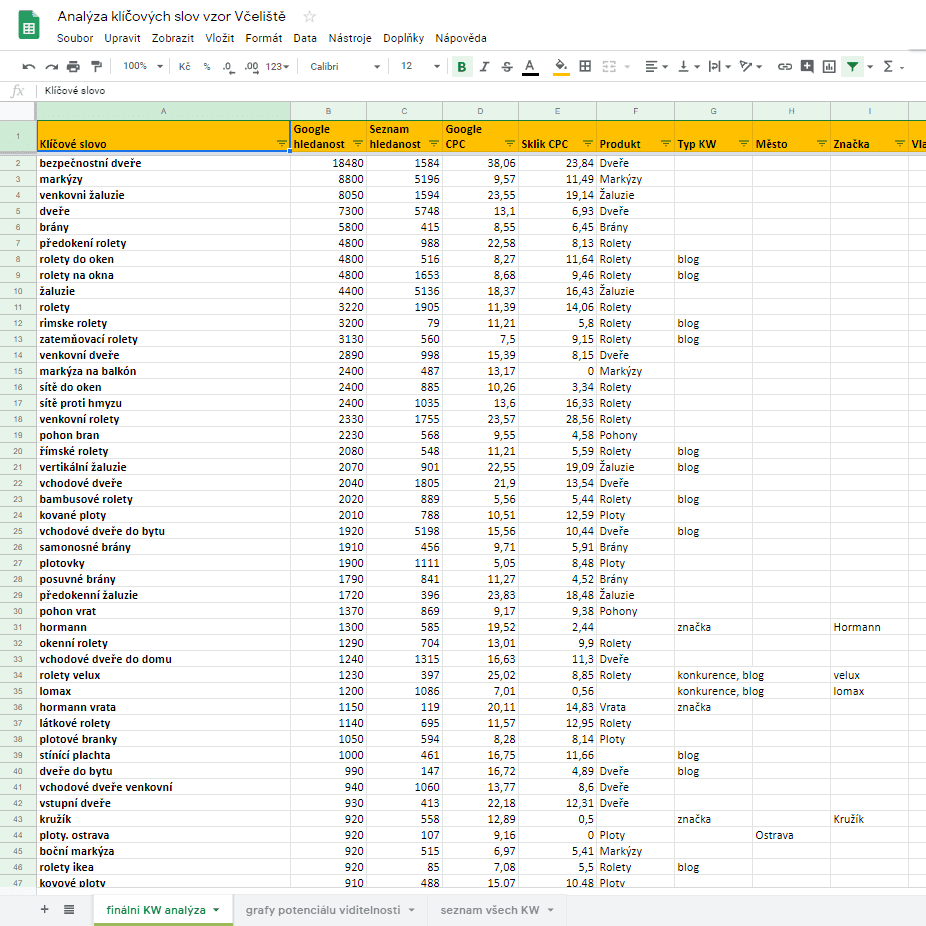The image size is (926, 926).
Task: Click the Print icon
Action: coord(73,67)
